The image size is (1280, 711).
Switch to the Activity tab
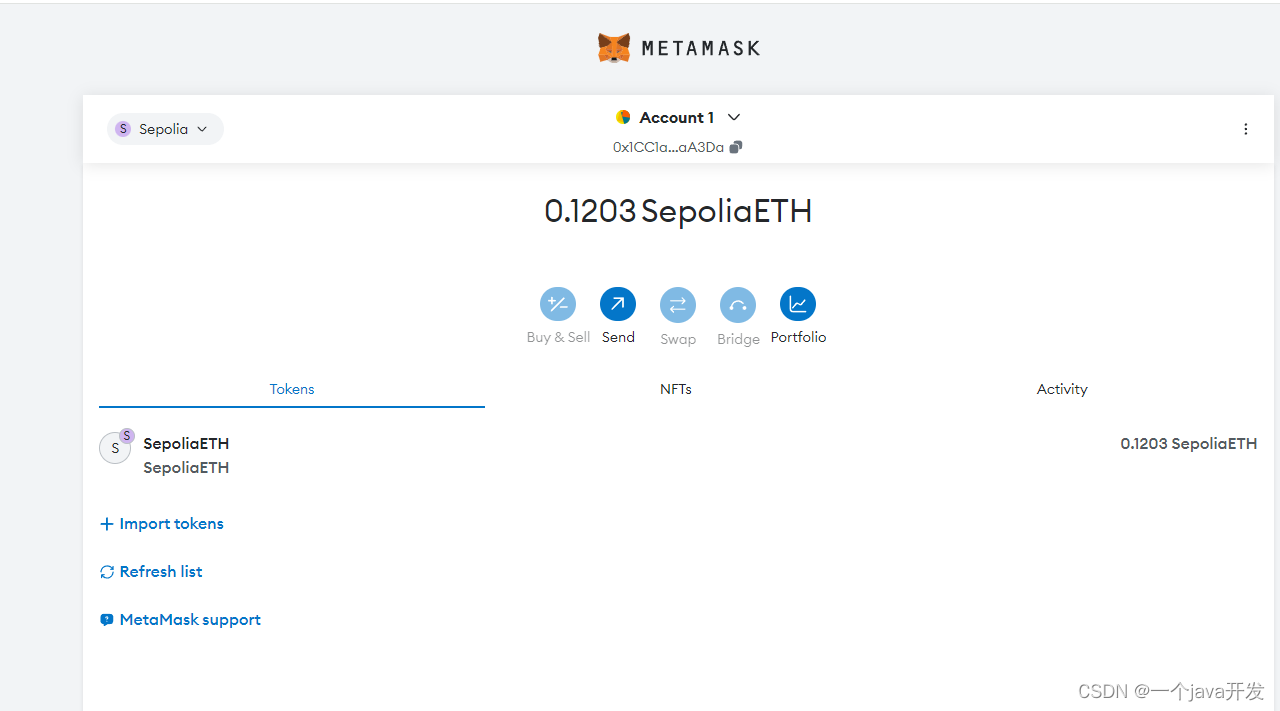[1062, 389]
